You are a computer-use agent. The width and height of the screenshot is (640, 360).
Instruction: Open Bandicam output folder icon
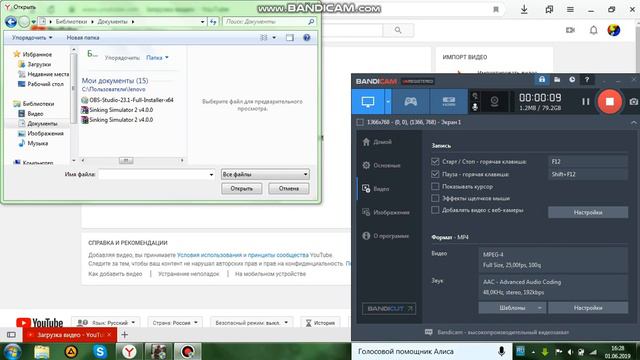(557, 80)
